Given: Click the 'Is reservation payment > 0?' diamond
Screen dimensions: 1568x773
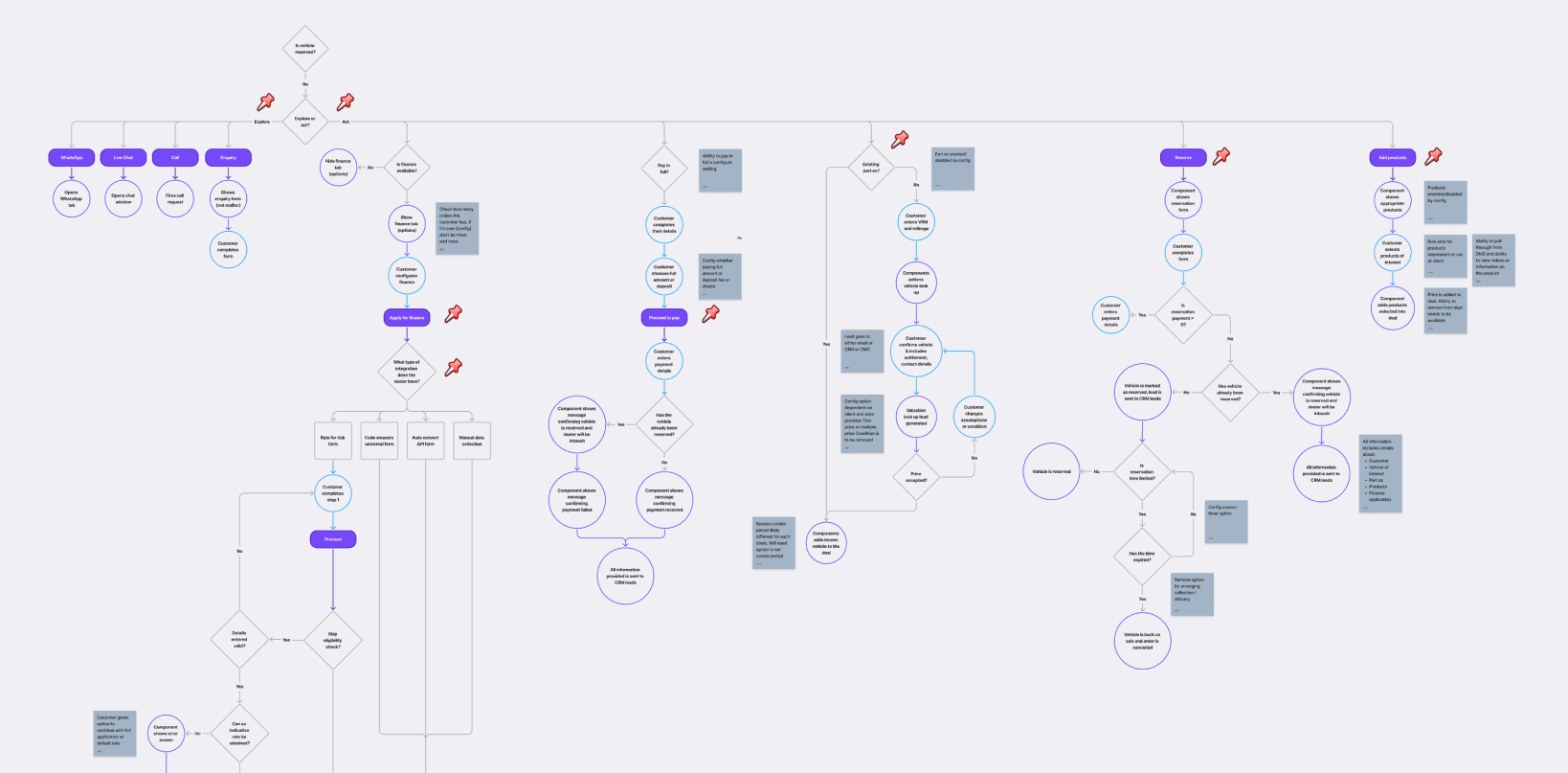Looking at the screenshot, I should [x=1183, y=315].
